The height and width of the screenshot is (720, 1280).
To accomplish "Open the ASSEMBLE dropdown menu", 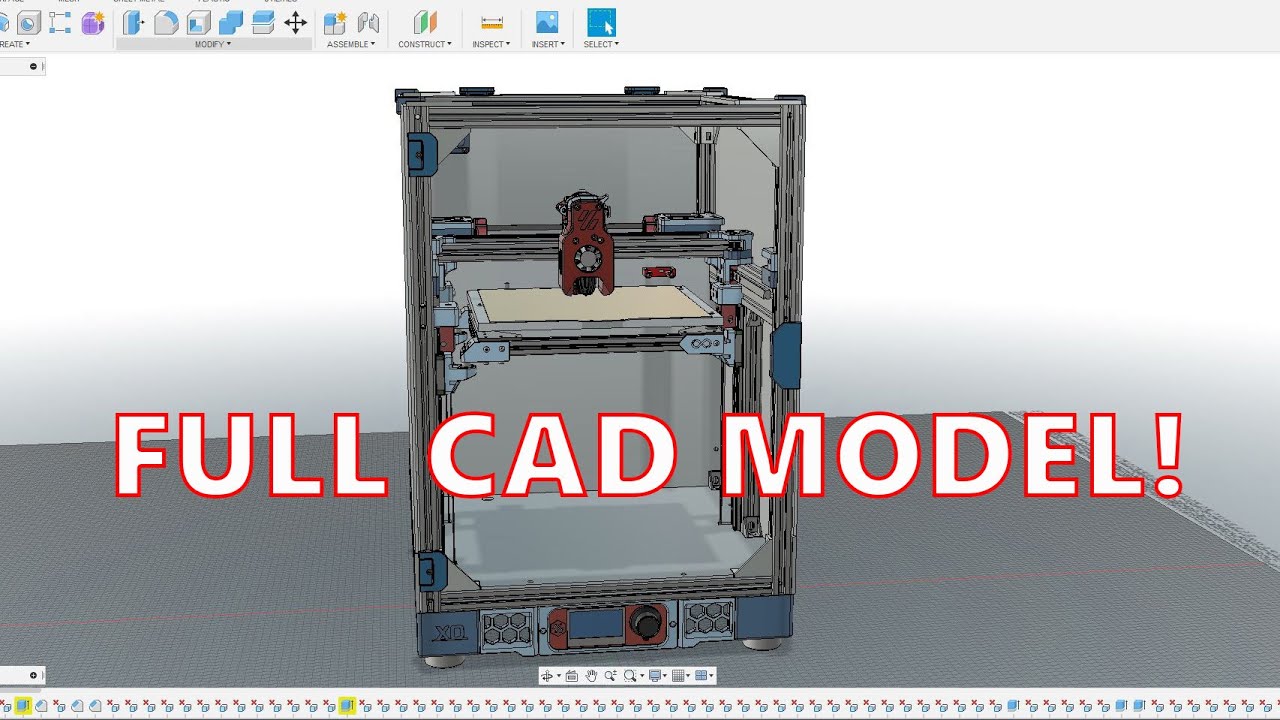I will 351,44.
